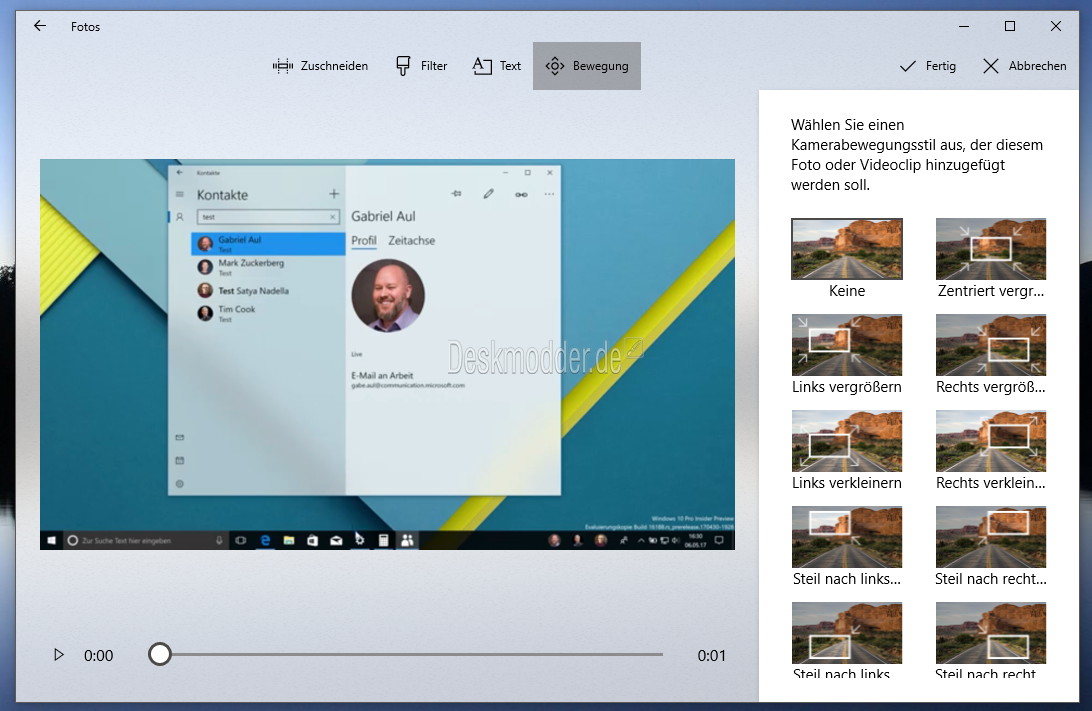The height and width of the screenshot is (711, 1092).
Task: Close the Fotos window
Action: (x=1056, y=26)
